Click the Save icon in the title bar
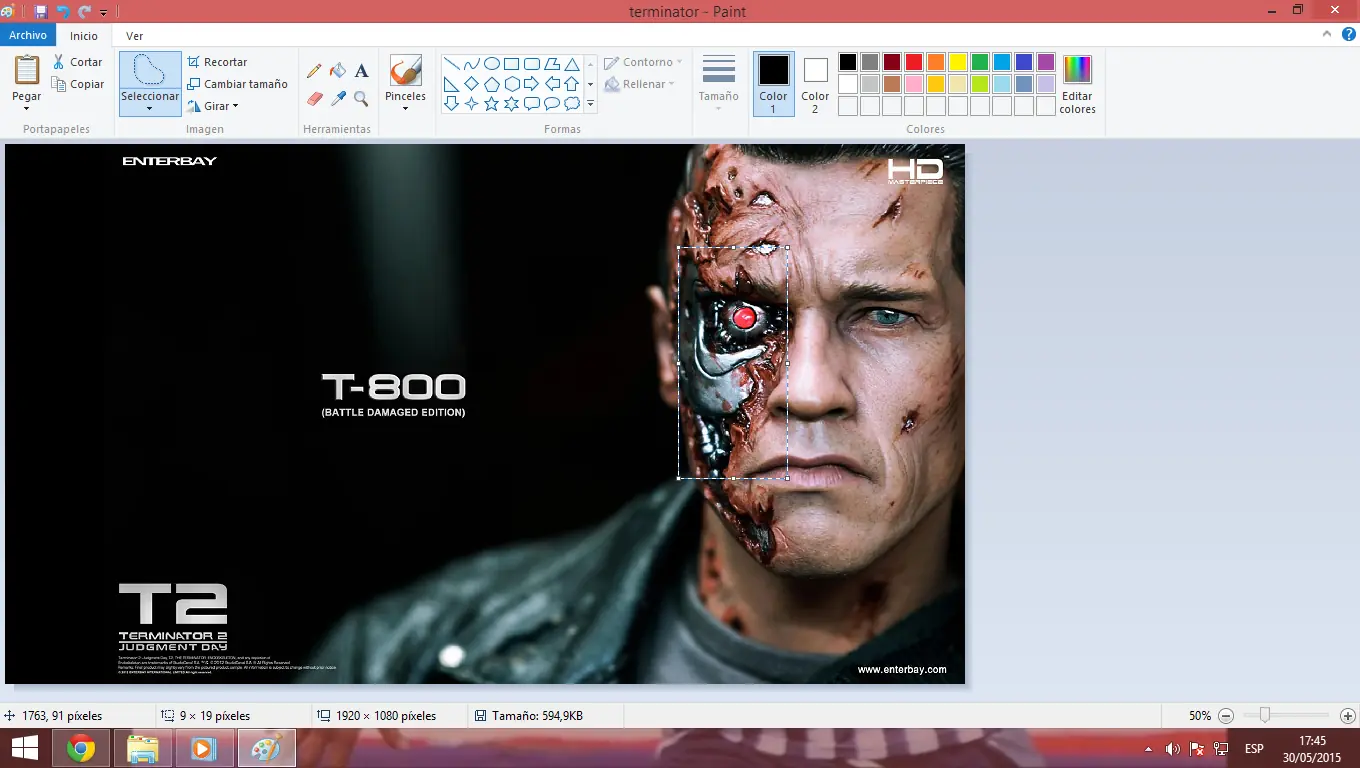This screenshot has height=768, width=1360. click(x=41, y=11)
